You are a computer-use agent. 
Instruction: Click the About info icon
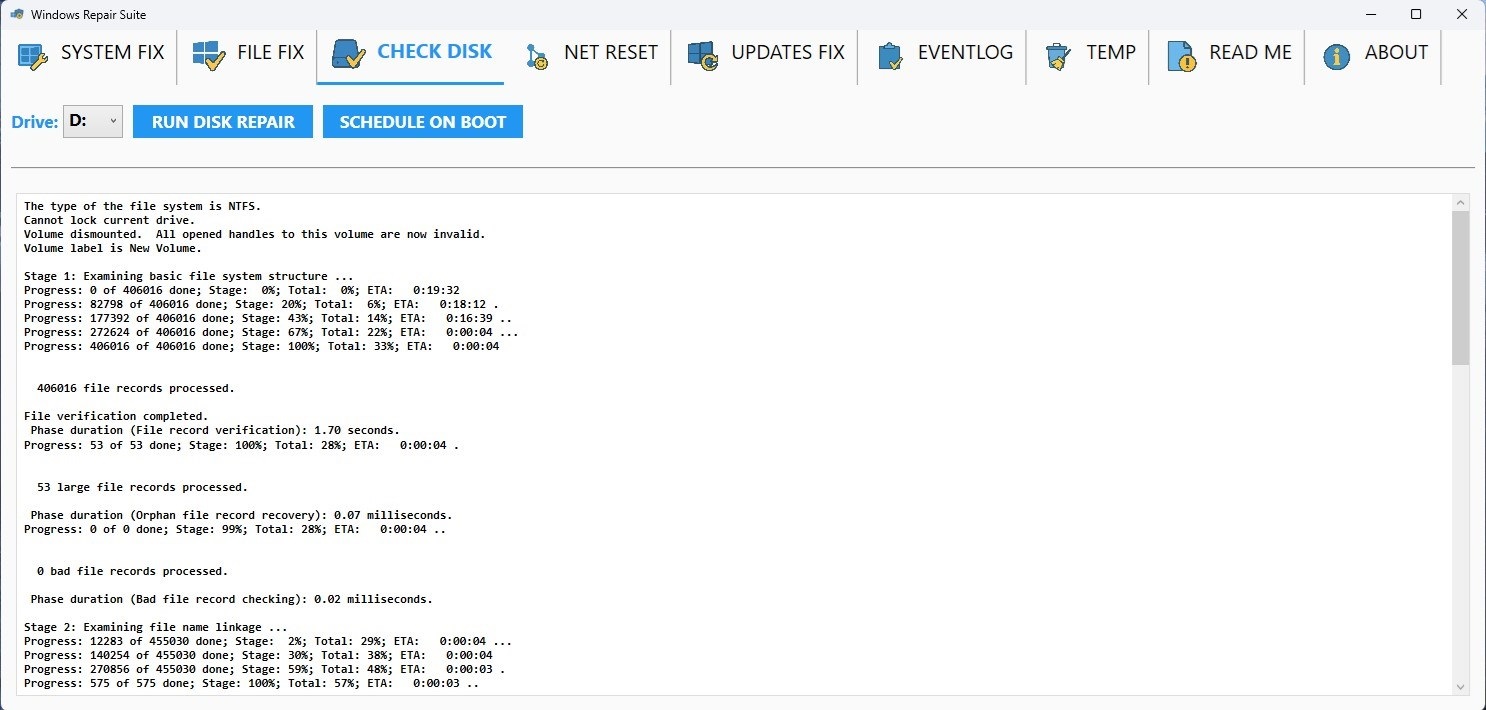tap(1336, 55)
